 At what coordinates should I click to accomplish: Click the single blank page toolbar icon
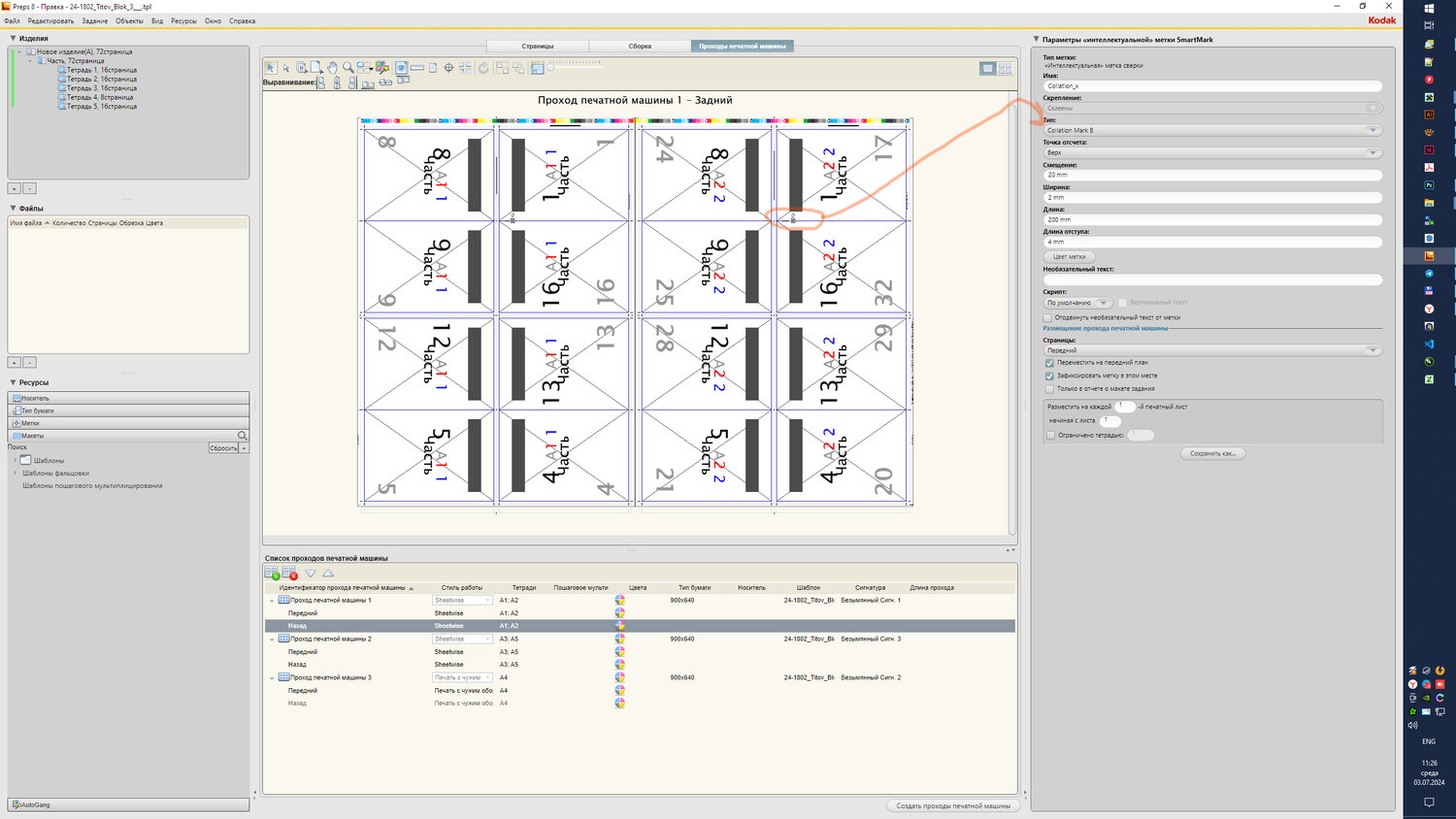(433, 68)
